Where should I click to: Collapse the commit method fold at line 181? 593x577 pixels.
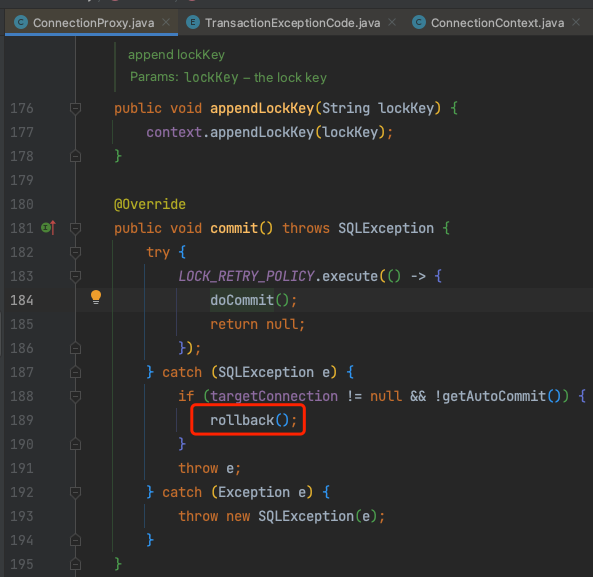[75, 228]
